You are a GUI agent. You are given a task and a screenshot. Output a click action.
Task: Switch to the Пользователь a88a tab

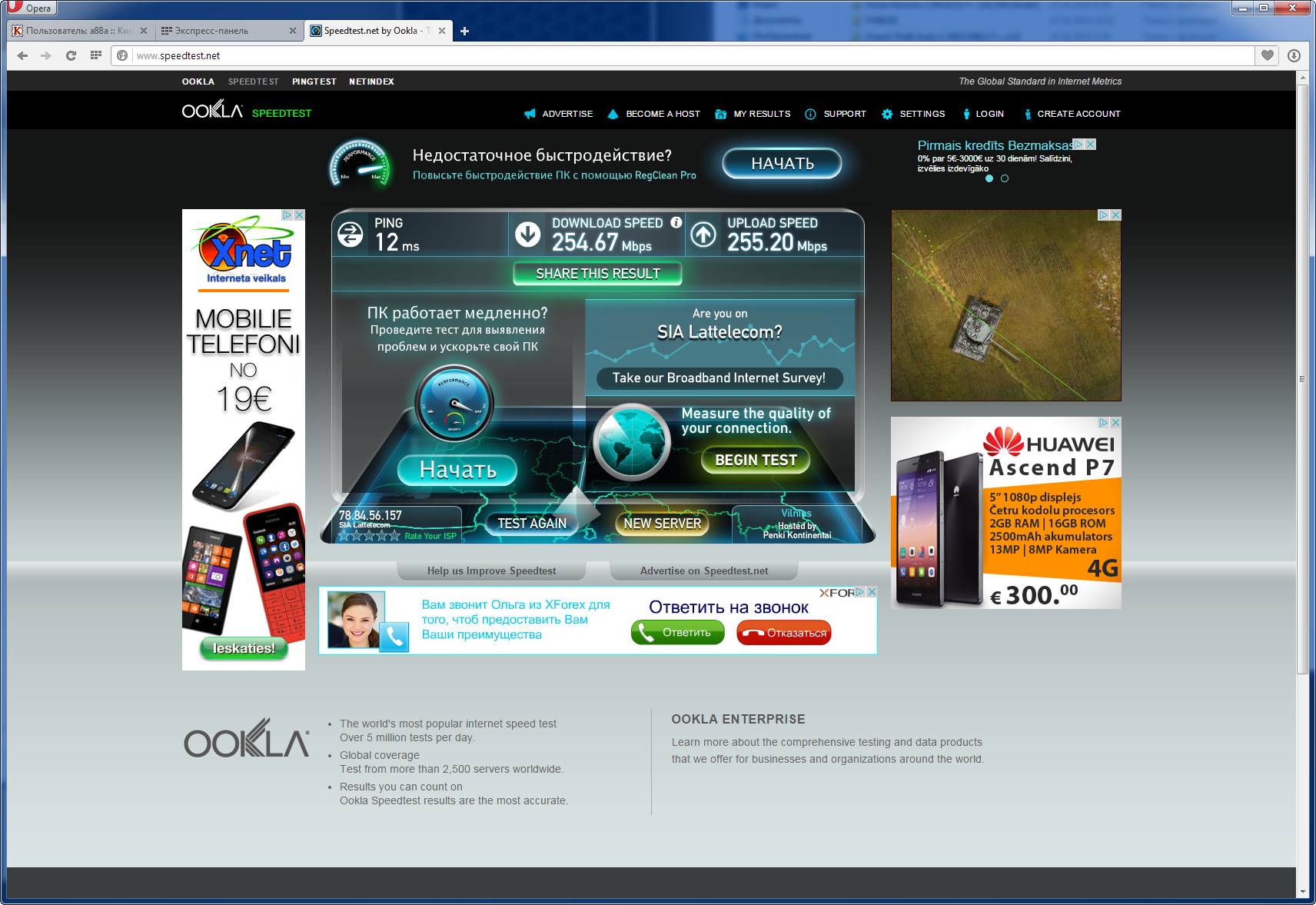tap(79, 31)
